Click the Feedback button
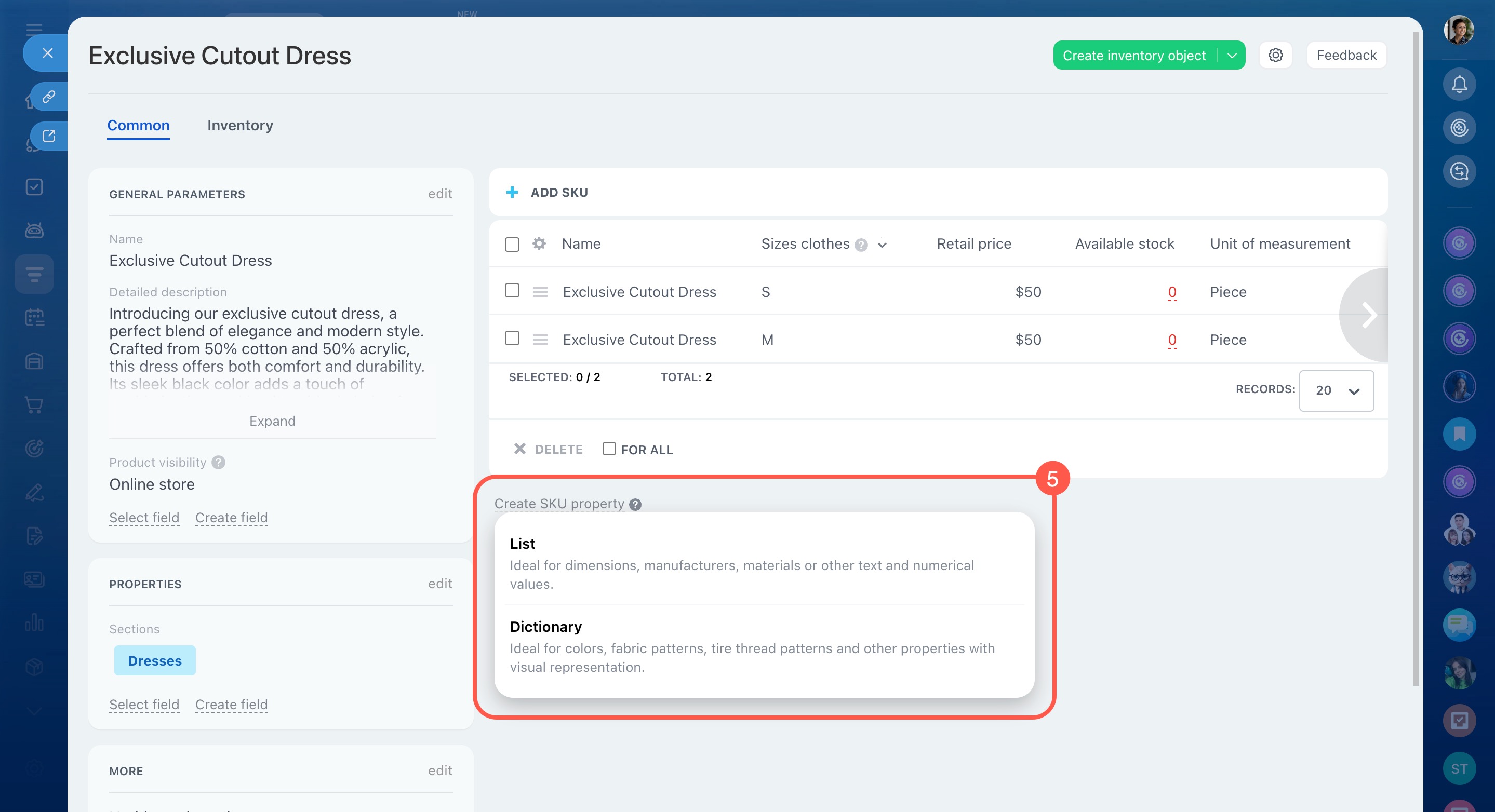The image size is (1495, 812). click(1346, 55)
